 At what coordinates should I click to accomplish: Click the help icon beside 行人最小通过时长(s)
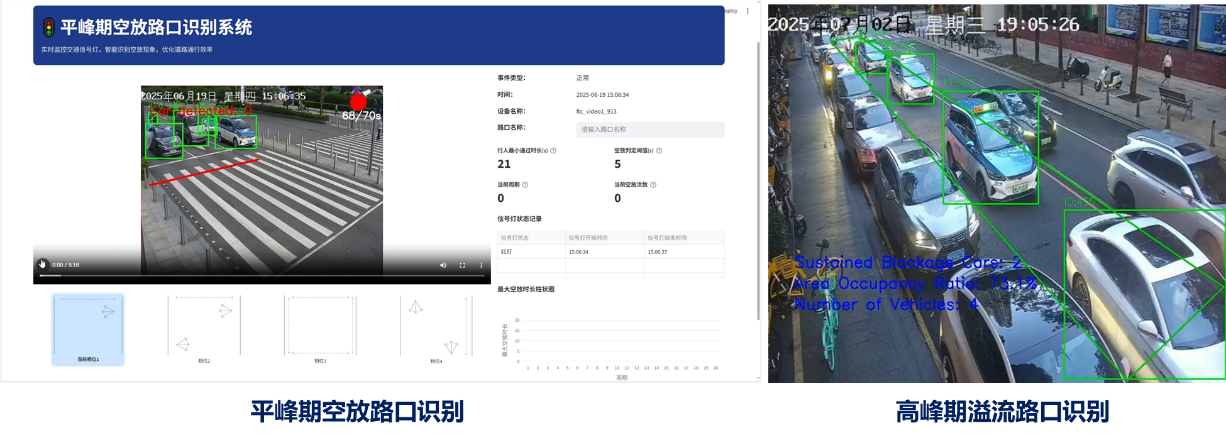pyautogui.click(x=554, y=150)
